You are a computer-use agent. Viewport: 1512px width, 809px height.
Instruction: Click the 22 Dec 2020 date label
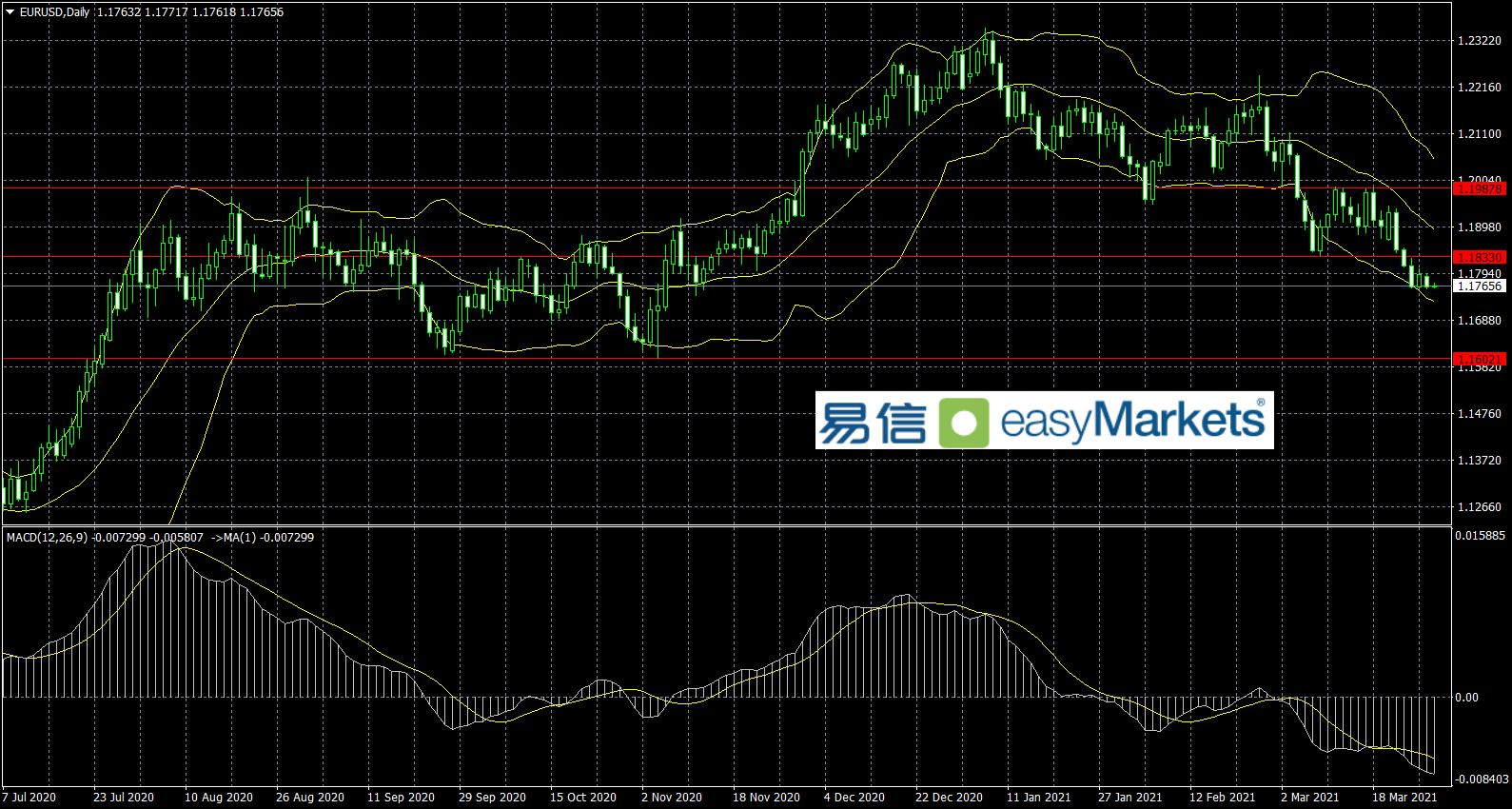point(948,798)
